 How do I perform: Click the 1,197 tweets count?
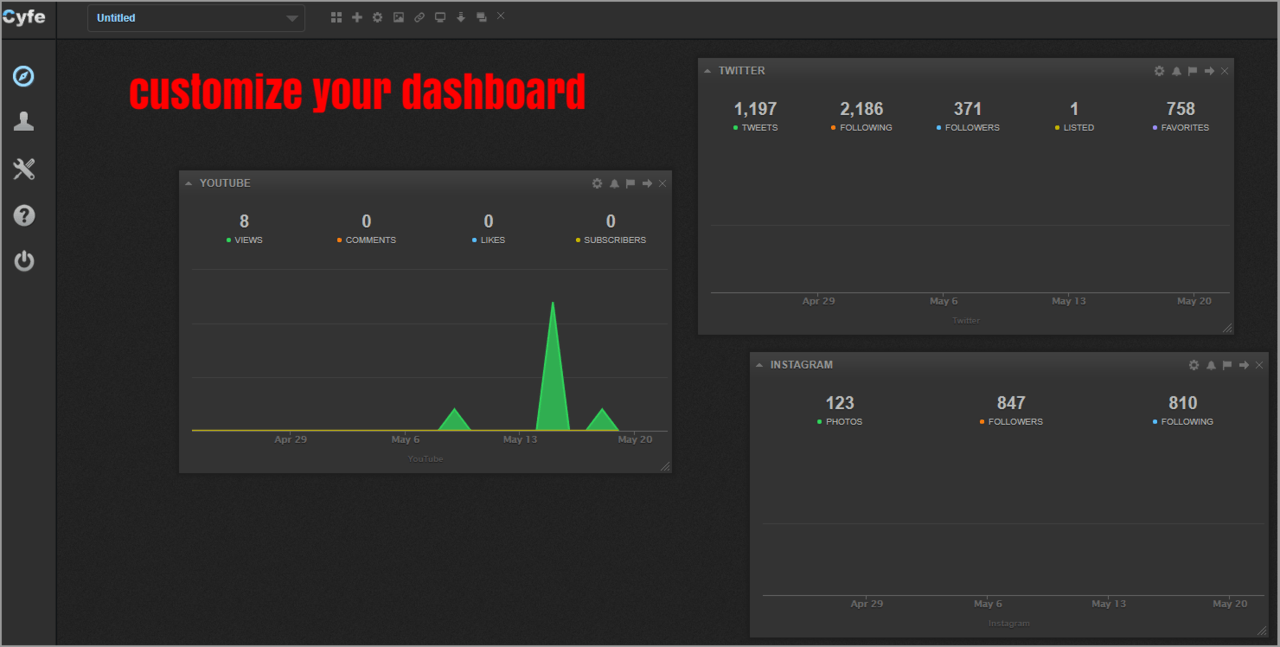(x=755, y=109)
